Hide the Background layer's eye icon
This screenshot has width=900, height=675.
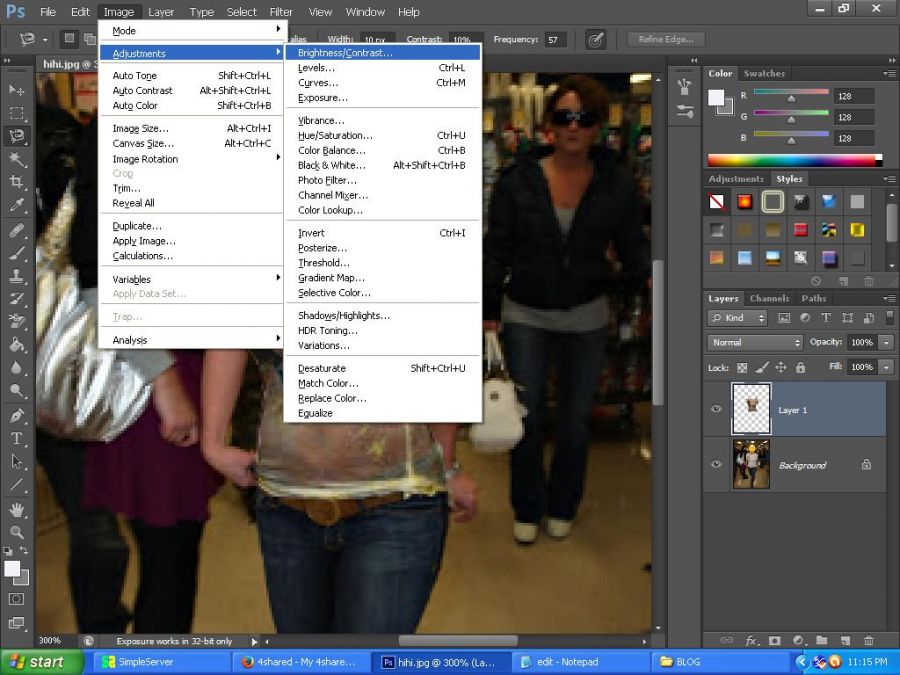click(x=716, y=464)
